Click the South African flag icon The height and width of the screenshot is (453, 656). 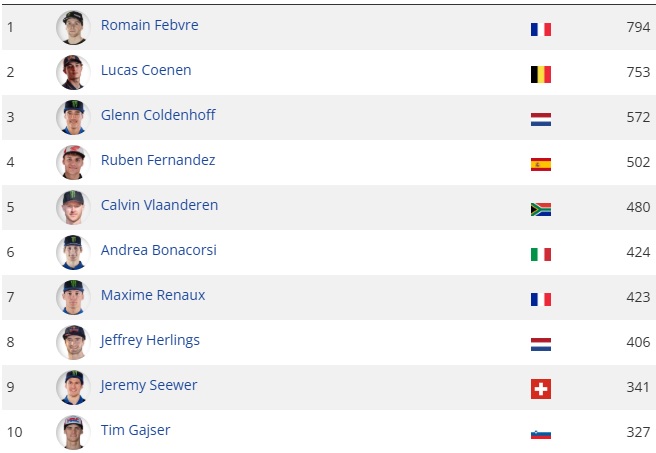[541, 209]
